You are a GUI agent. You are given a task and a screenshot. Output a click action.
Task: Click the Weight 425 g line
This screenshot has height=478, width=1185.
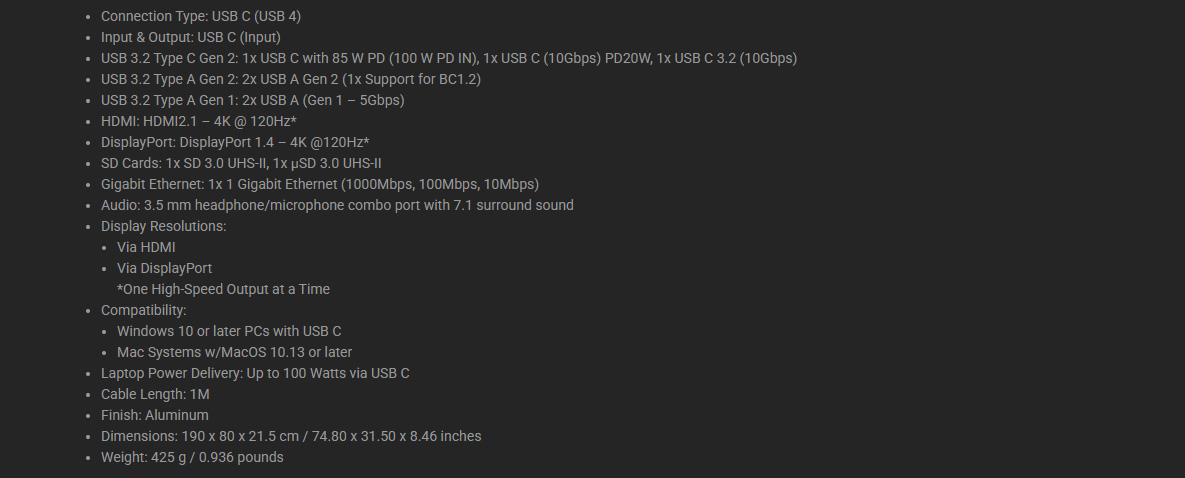[192, 458]
